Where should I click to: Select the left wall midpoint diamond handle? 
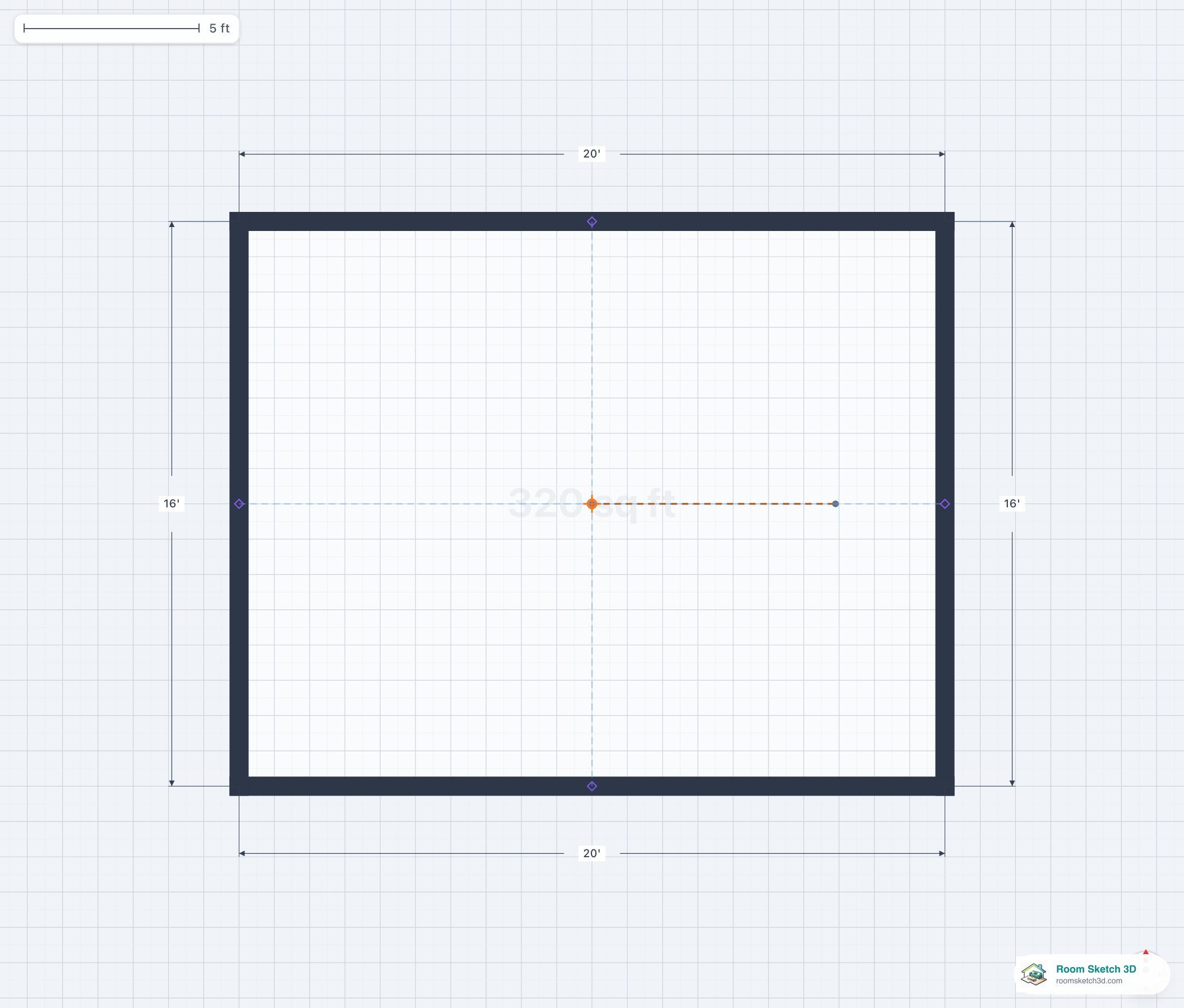click(x=239, y=504)
